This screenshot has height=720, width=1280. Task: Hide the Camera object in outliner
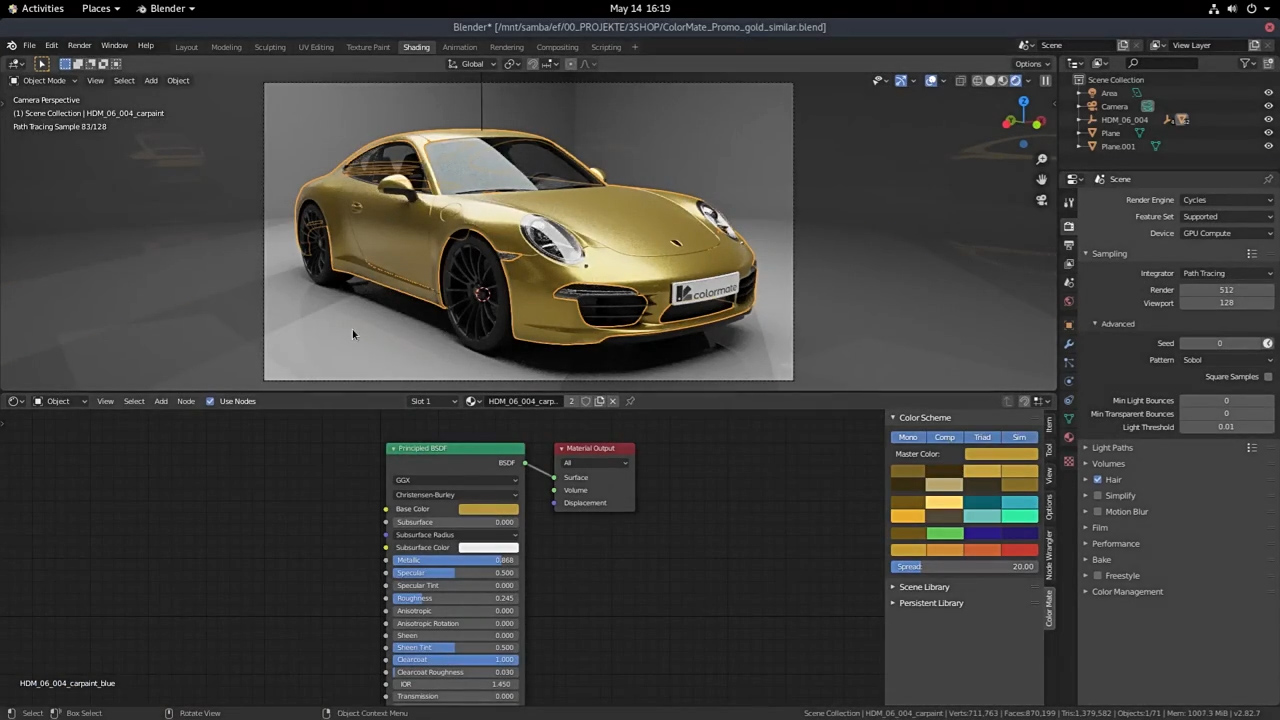click(1268, 106)
